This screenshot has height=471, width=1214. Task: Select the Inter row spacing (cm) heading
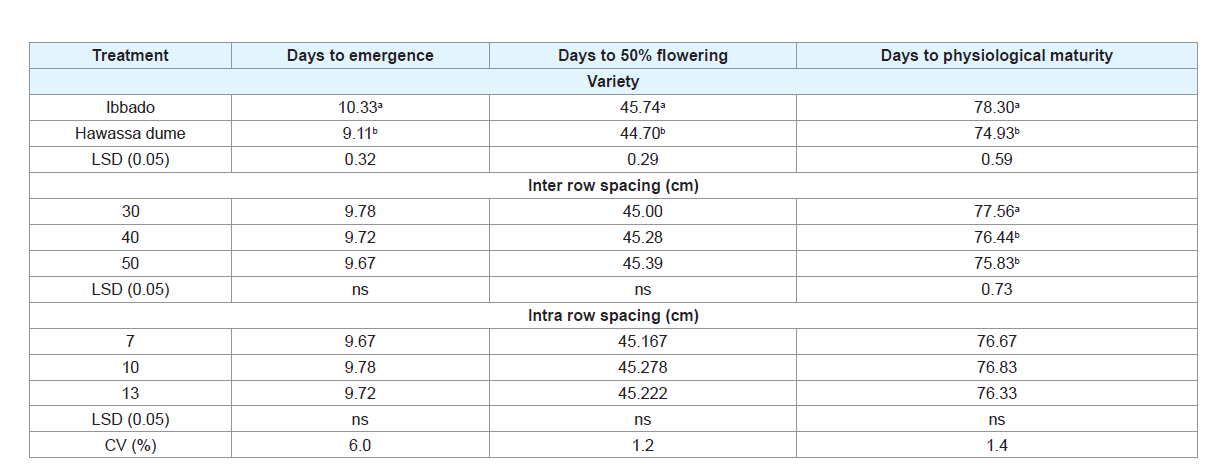tap(613, 186)
